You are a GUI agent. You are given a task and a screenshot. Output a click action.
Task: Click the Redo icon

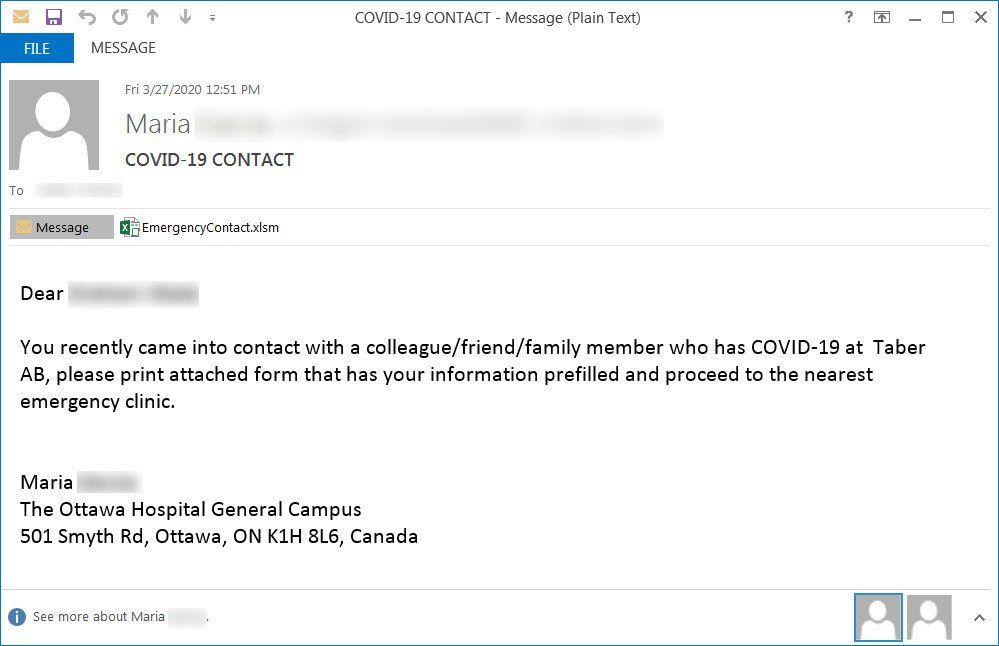coord(120,17)
